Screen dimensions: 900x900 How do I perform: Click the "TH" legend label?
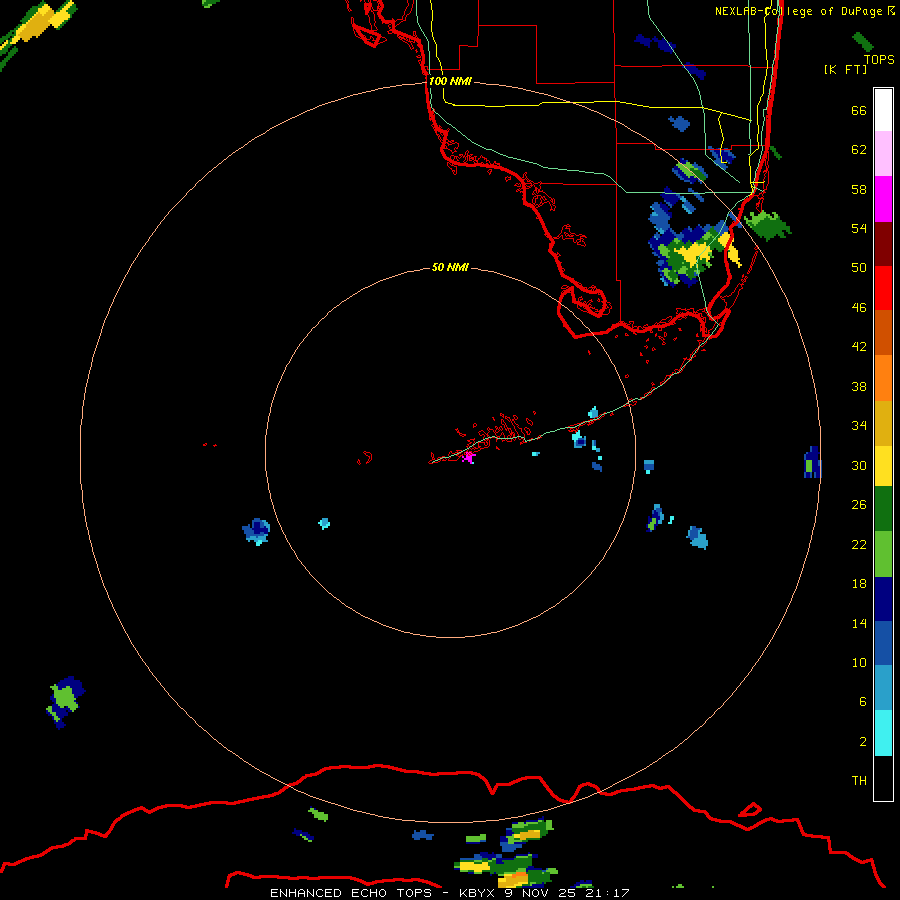coord(859,780)
